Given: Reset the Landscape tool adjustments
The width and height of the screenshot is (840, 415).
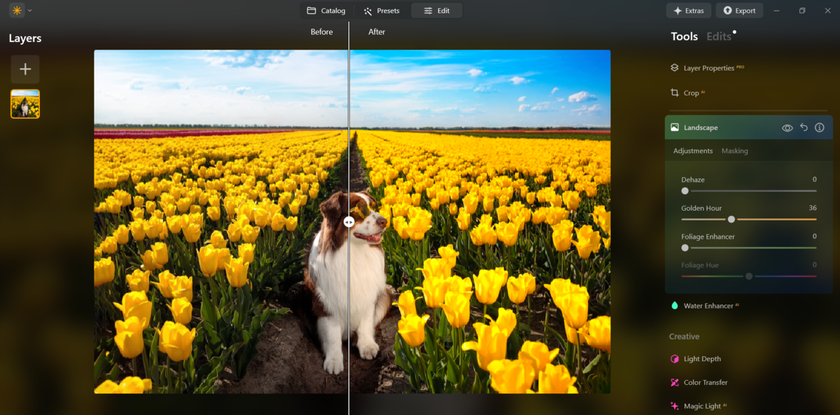Looking at the screenshot, I should (804, 127).
